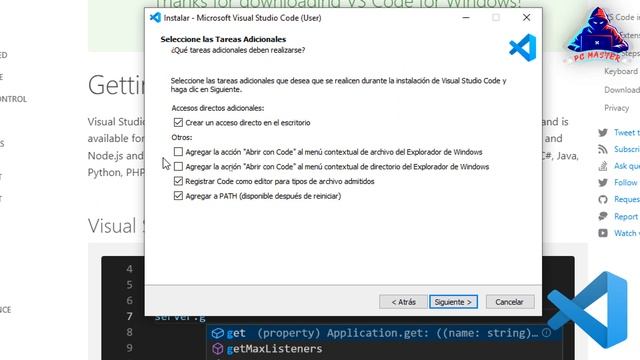The height and width of the screenshot is (360, 640).
Task: Enable 'Abrir con Code' for archivo context menu
Action: point(178,152)
